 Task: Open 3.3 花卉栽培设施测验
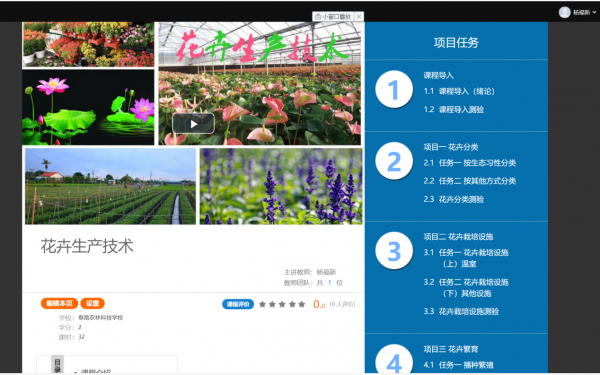click(x=461, y=311)
